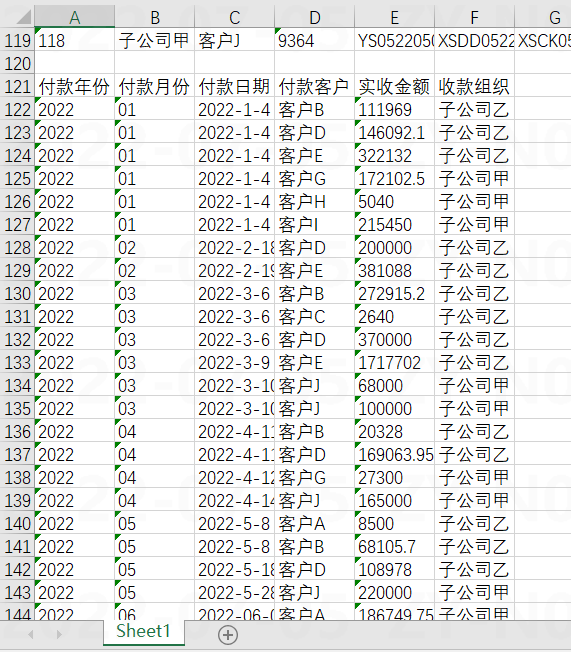
Task: Click 子公司甲 cell in row 119
Action: (155, 40)
